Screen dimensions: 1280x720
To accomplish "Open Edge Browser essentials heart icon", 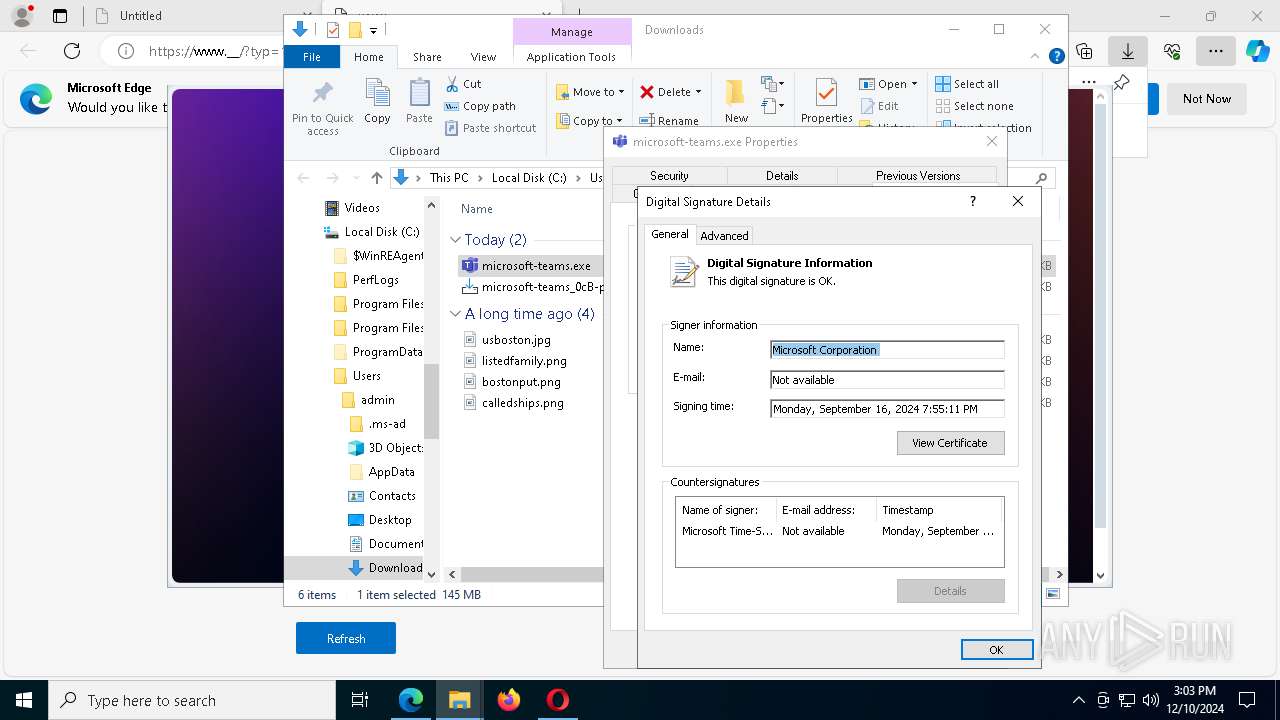I will coord(1172,51).
